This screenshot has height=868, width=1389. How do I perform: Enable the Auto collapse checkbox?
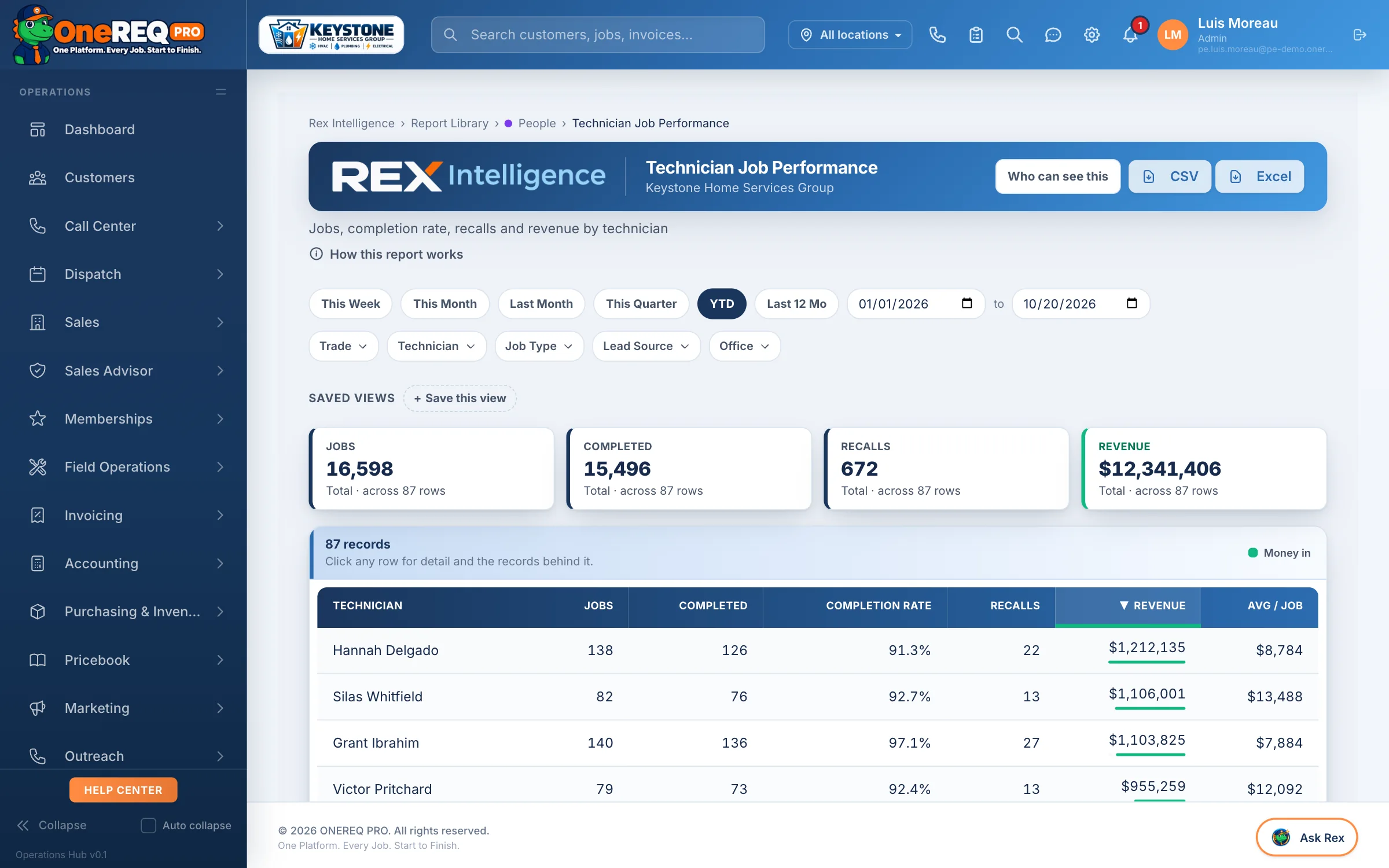point(149,825)
